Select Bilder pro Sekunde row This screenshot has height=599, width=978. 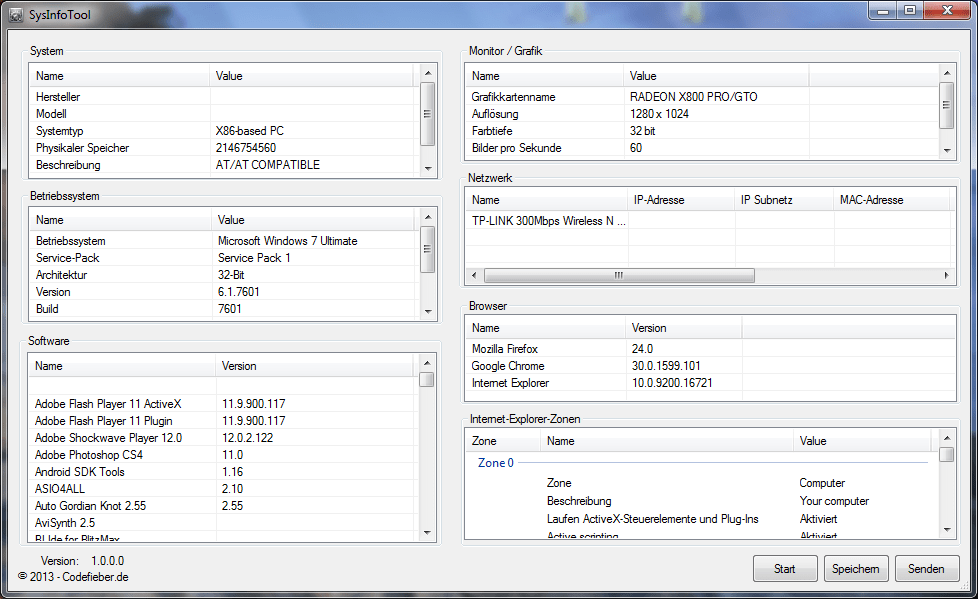[x=702, y=148]
